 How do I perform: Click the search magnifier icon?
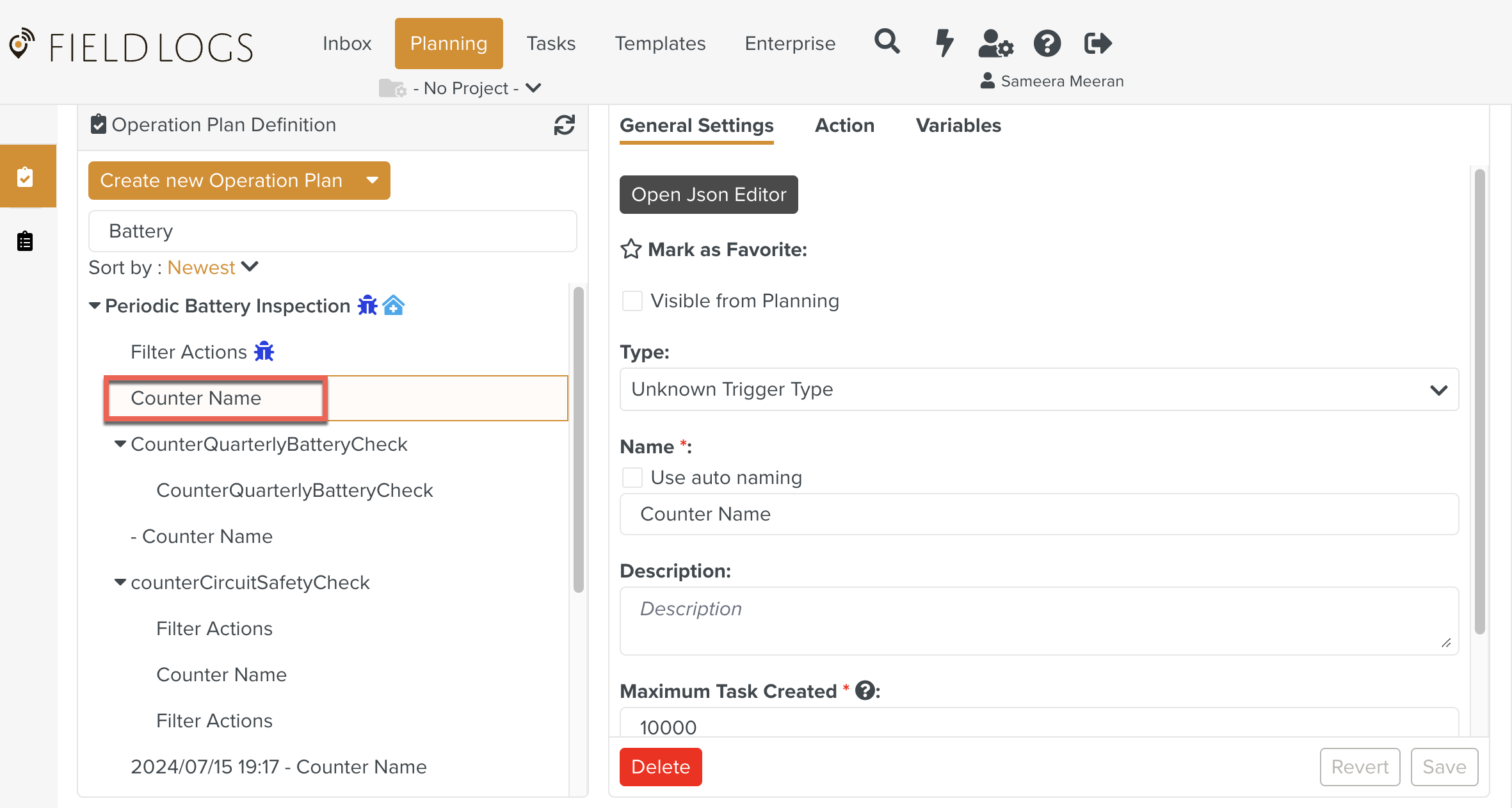point(887,42)
